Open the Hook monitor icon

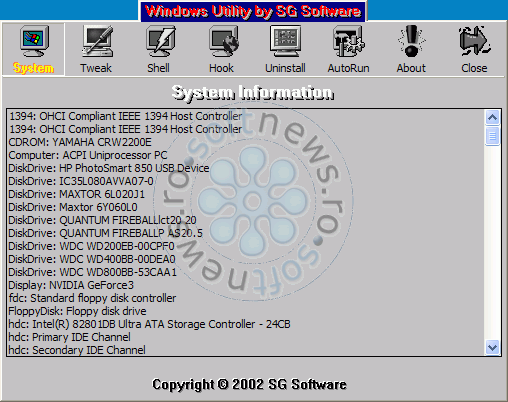coord(223,41)
